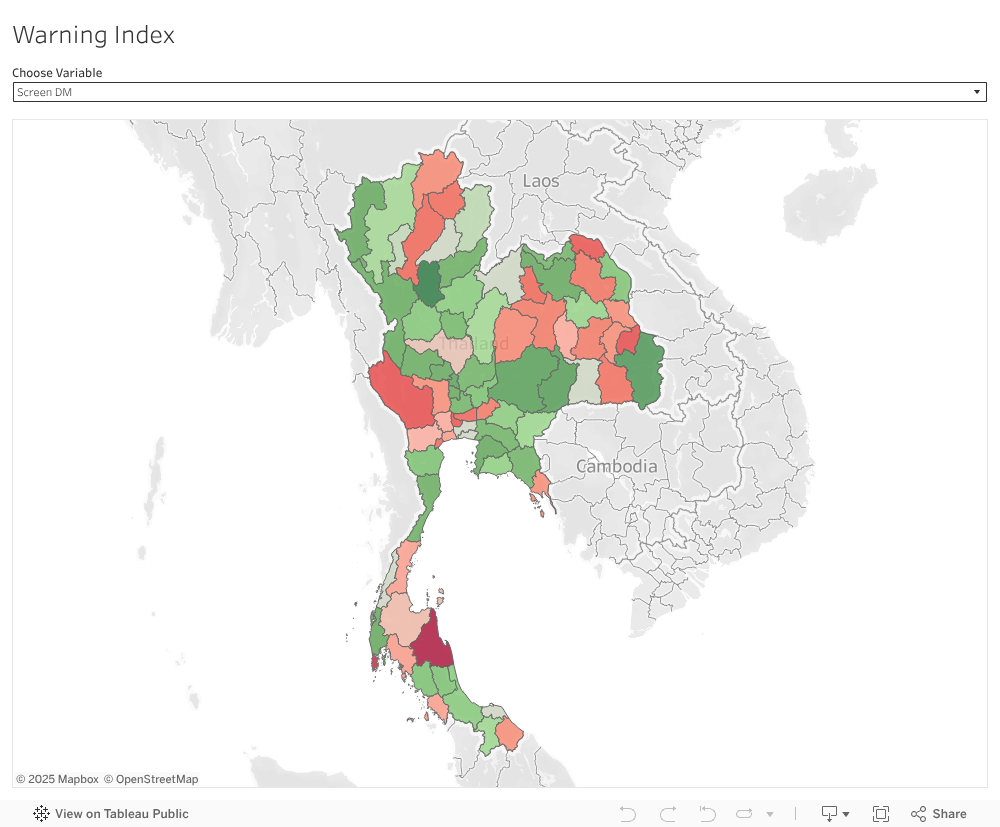Open the Download icon menu

tap(835, 814)
